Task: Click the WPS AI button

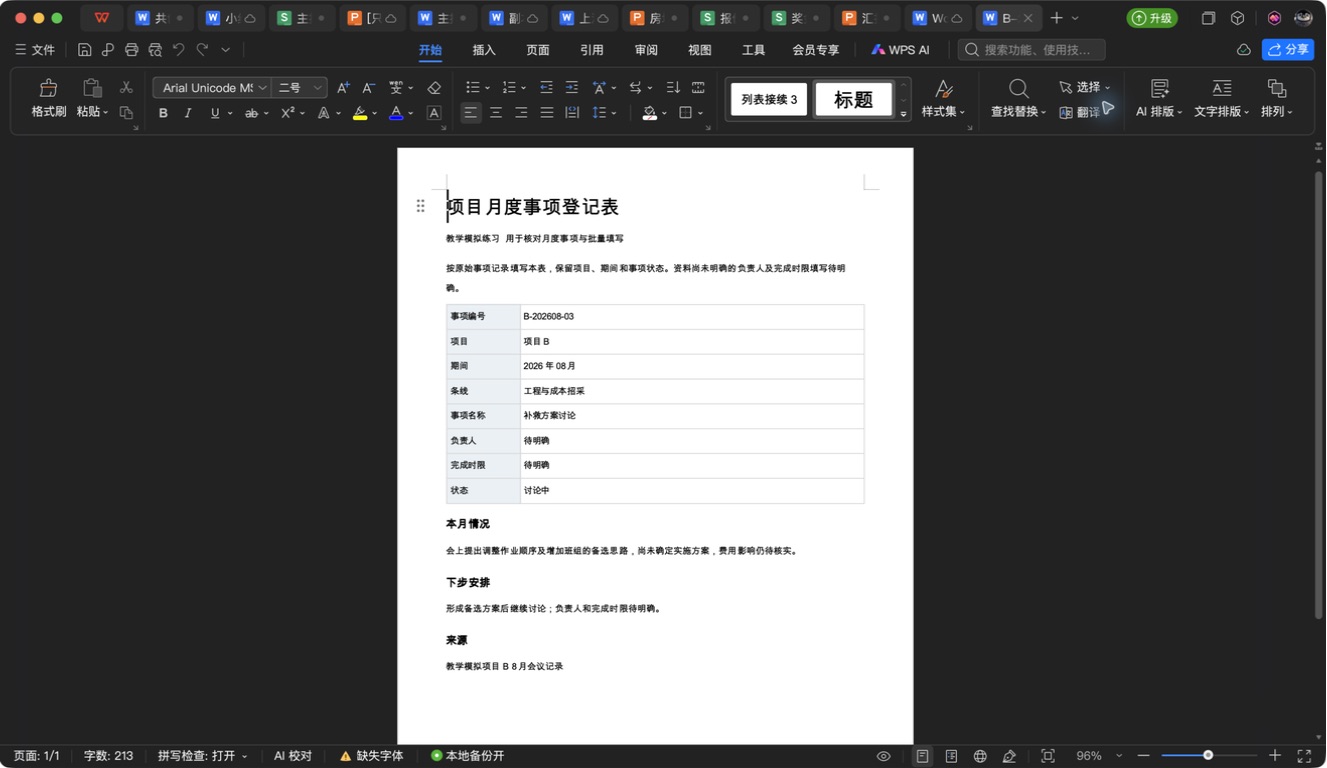Action: point(900,50)
